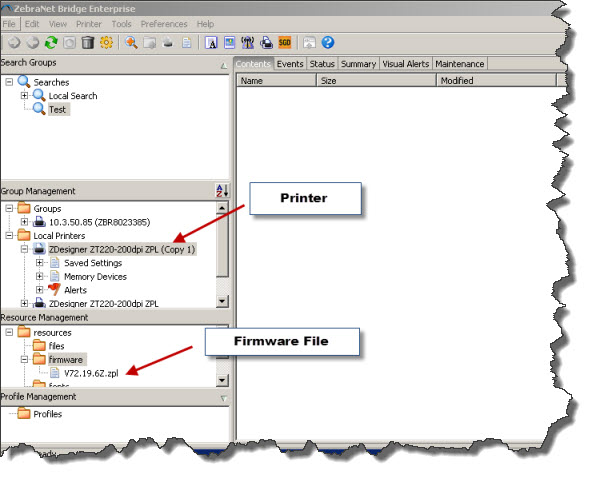Expand the 10.3.50.85 printer node
This screenshot has width=594, height=480.
[24, 222]
